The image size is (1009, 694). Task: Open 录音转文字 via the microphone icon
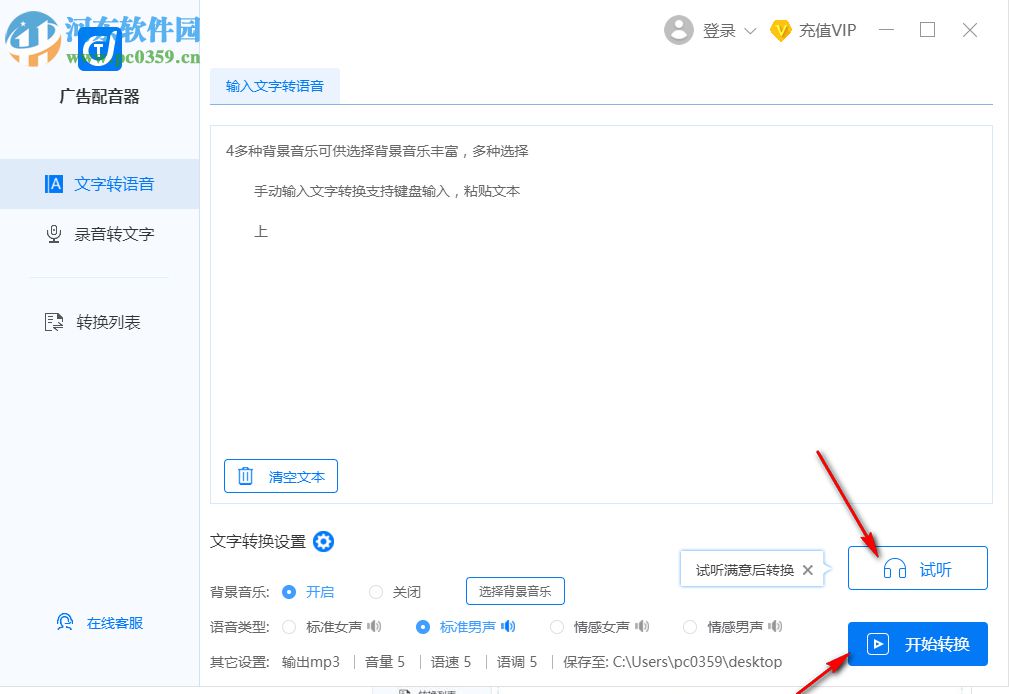click(x=54, y=233)
